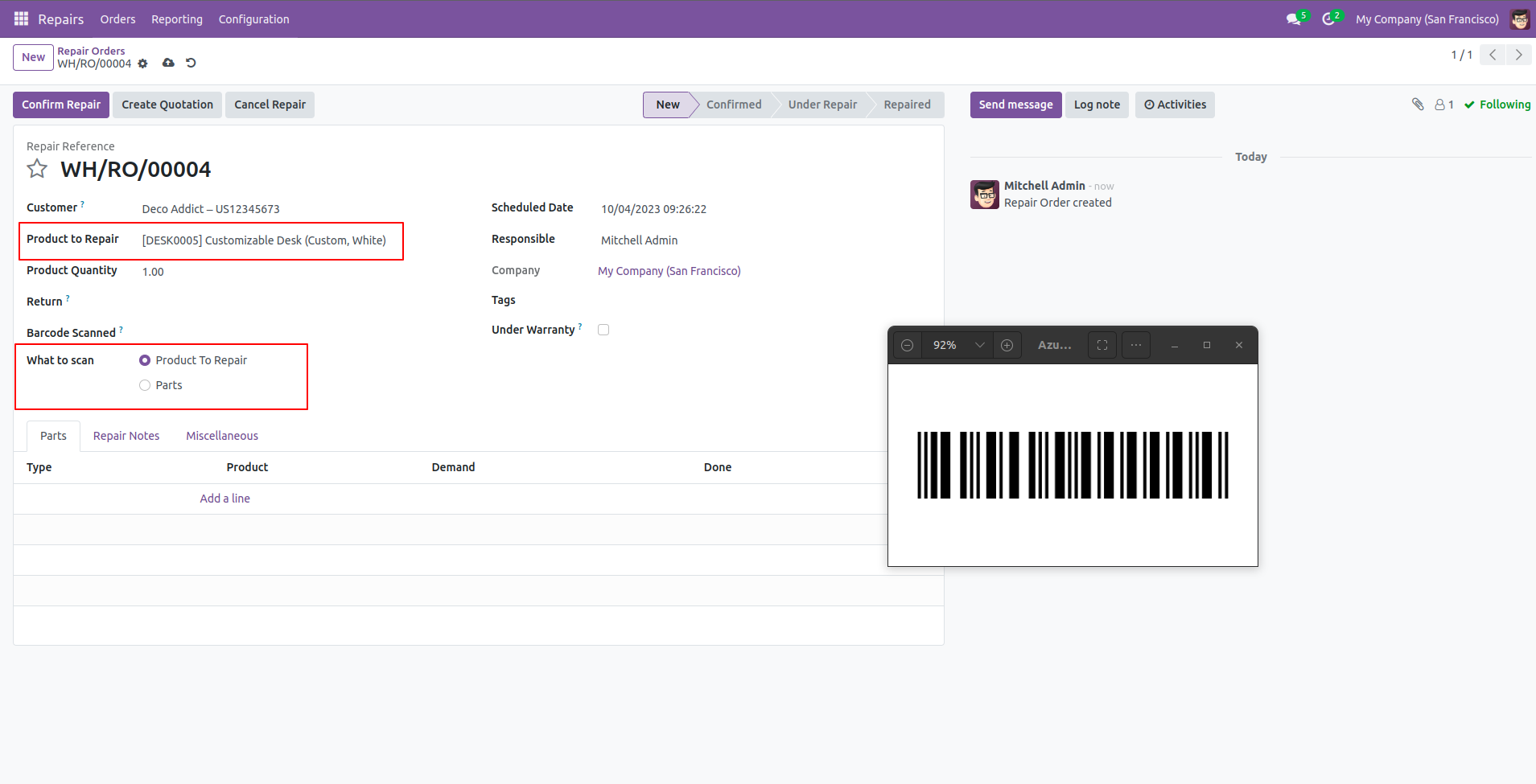Mark repair order as favorite with star
The image size is (1536, 784).
(x=37, y=169)
